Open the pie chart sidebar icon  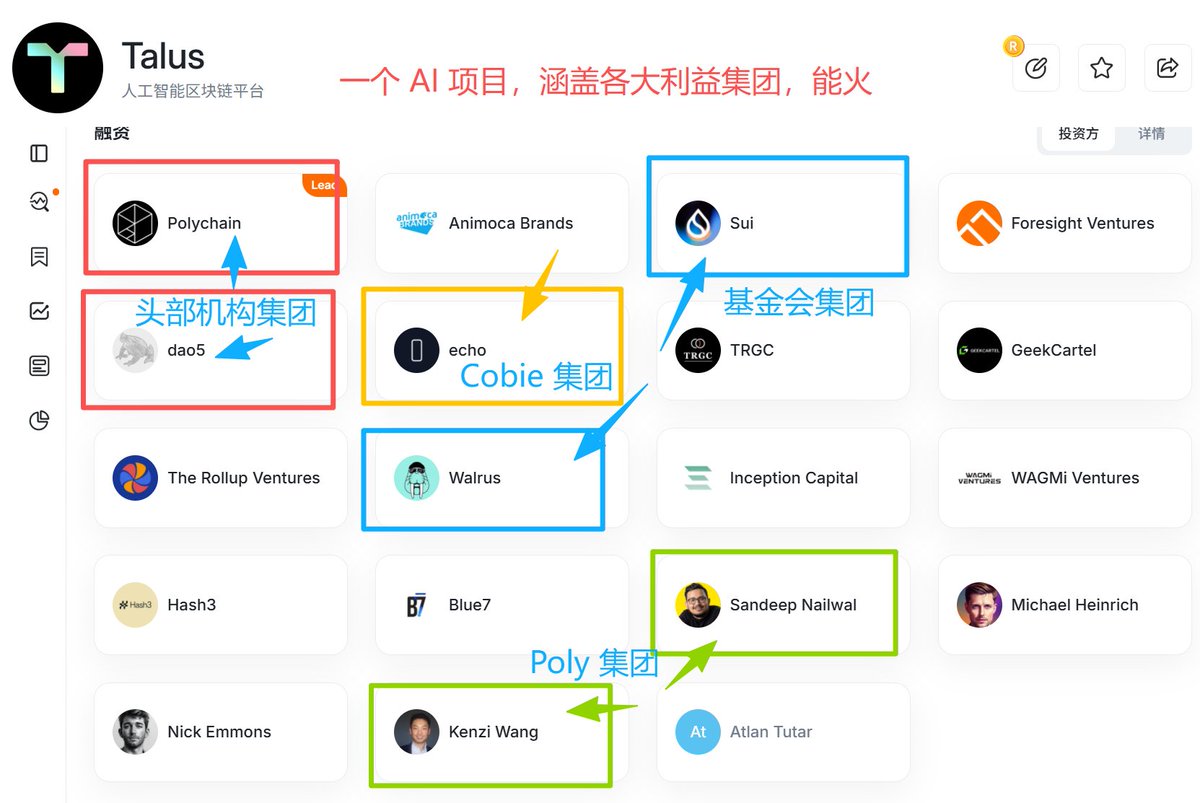tap(39, 420)
